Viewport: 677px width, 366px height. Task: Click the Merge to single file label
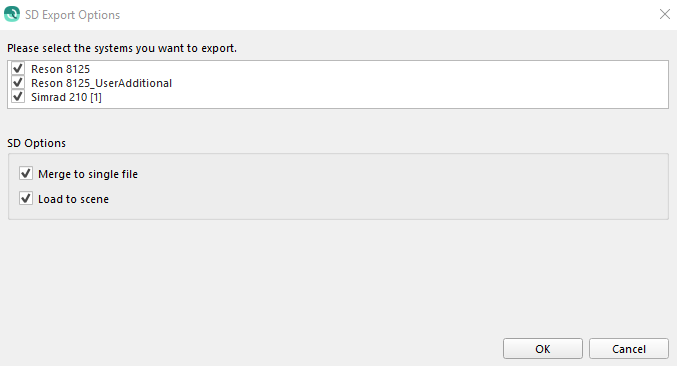(88, 174)
